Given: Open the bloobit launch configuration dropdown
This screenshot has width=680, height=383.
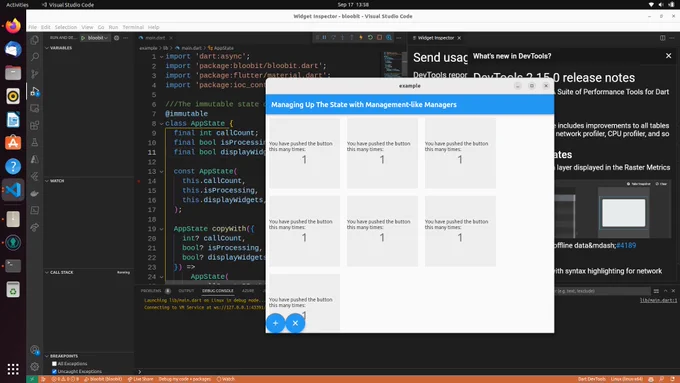Looking at the screenshot, I should pos(98,38).
